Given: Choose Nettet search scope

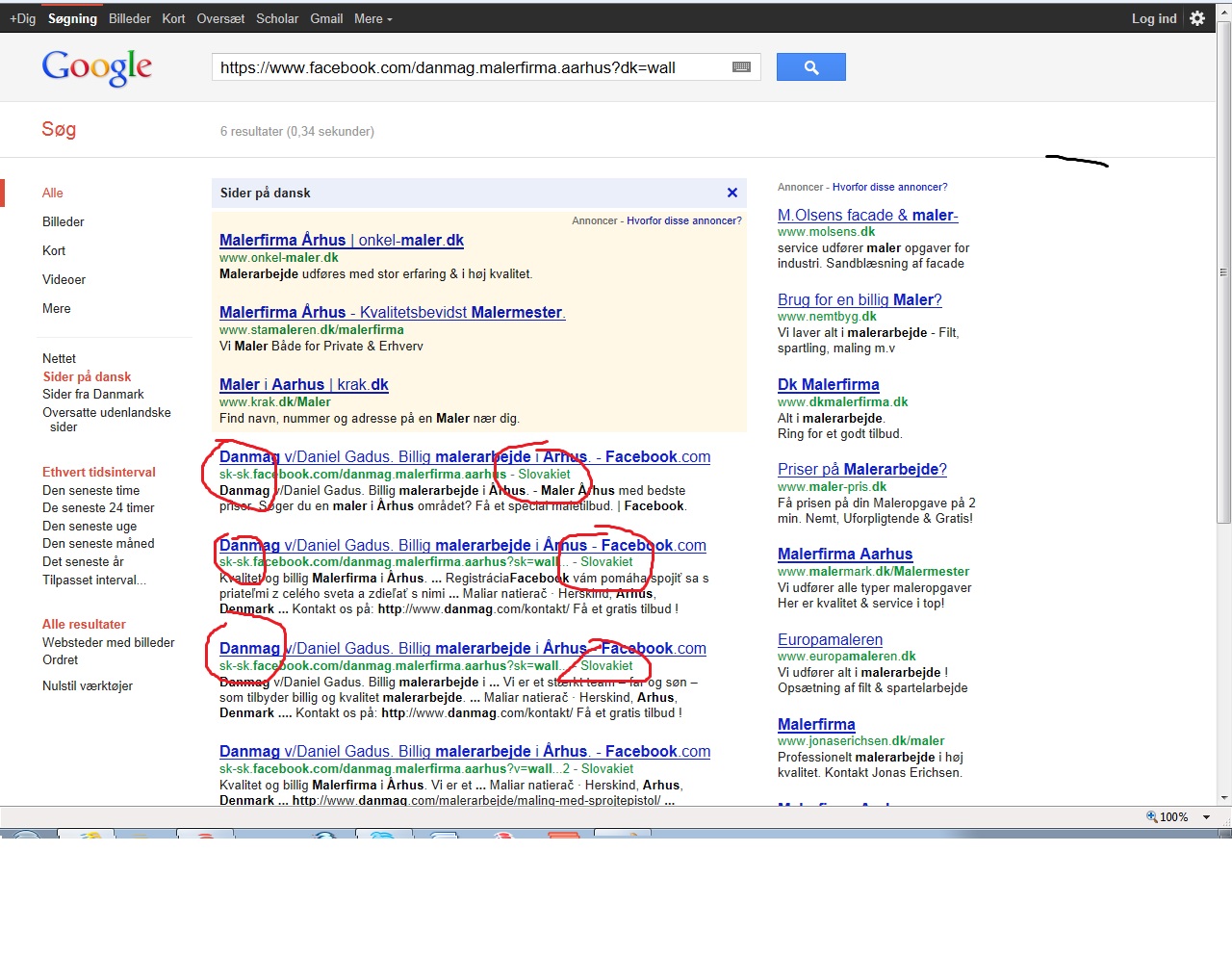Looking at the screenshot, I should (x=59, y=358).
